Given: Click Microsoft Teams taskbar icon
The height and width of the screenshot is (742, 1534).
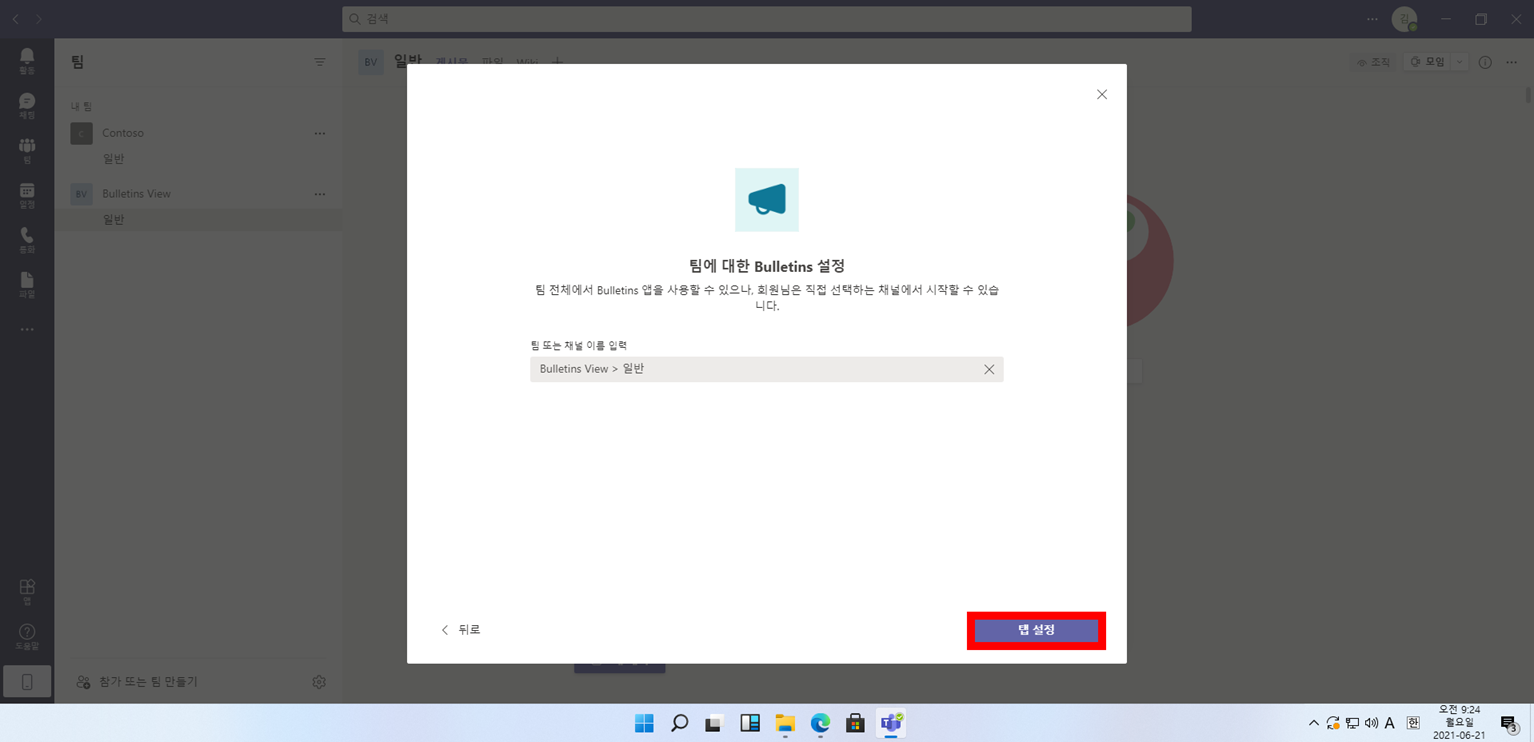Looking at the screenshot, I should coord(891,723).
